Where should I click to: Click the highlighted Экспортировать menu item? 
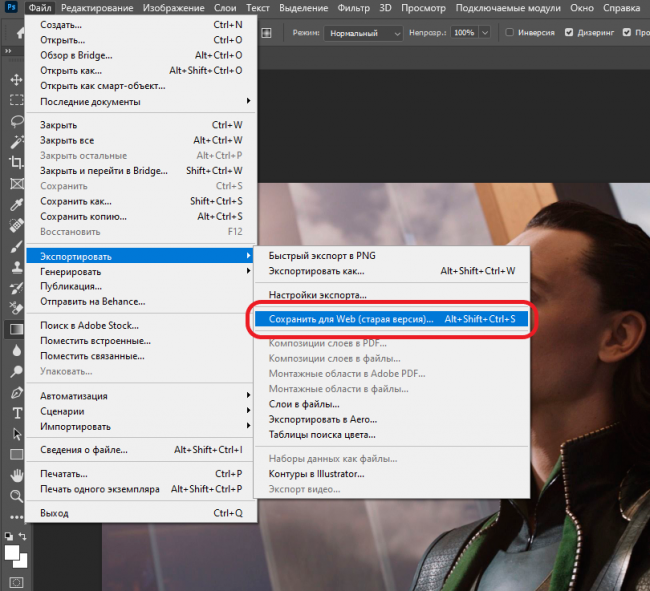(x=141, y=256)
